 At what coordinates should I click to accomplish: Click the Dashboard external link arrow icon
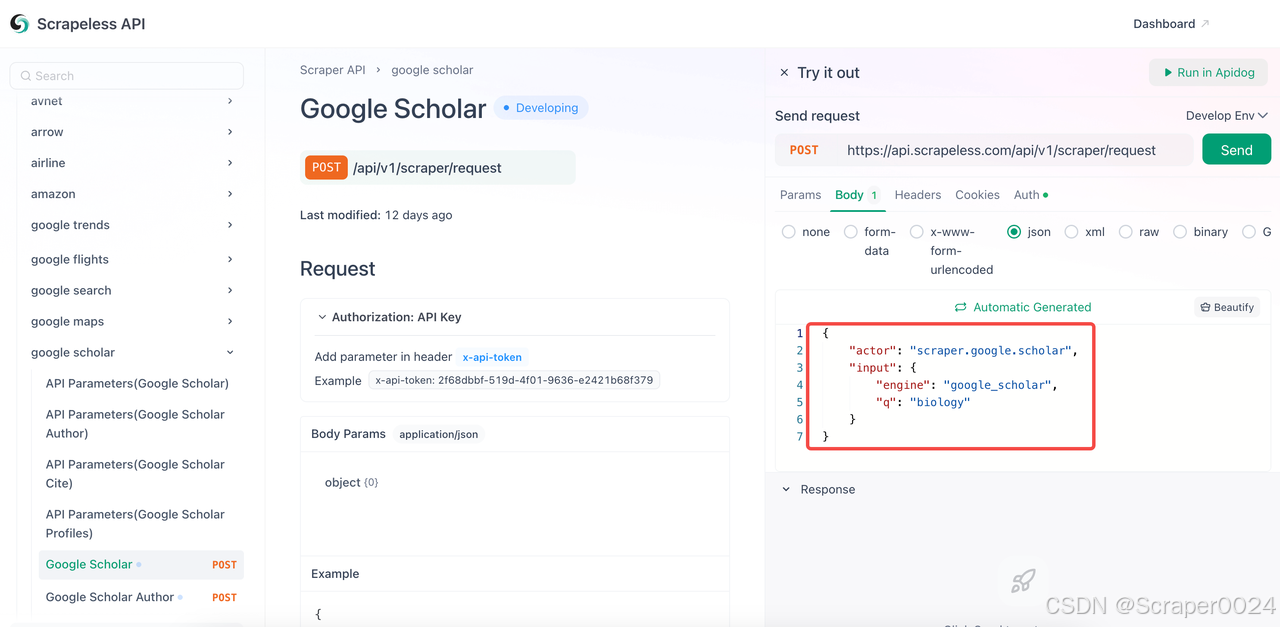[1205, 24]
